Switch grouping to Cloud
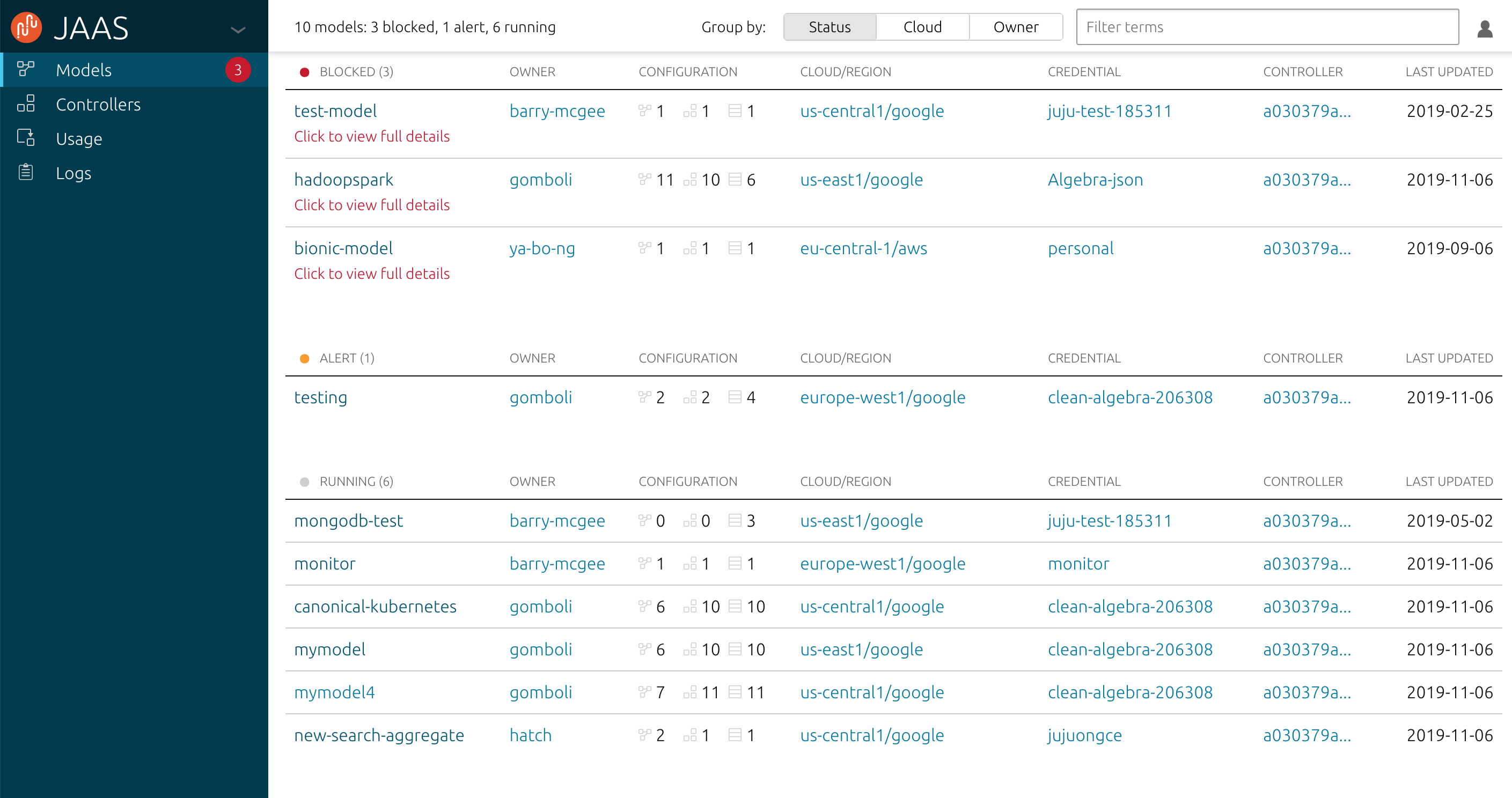The width and height of the screenshot is (1512, 798). pos(923,26)
